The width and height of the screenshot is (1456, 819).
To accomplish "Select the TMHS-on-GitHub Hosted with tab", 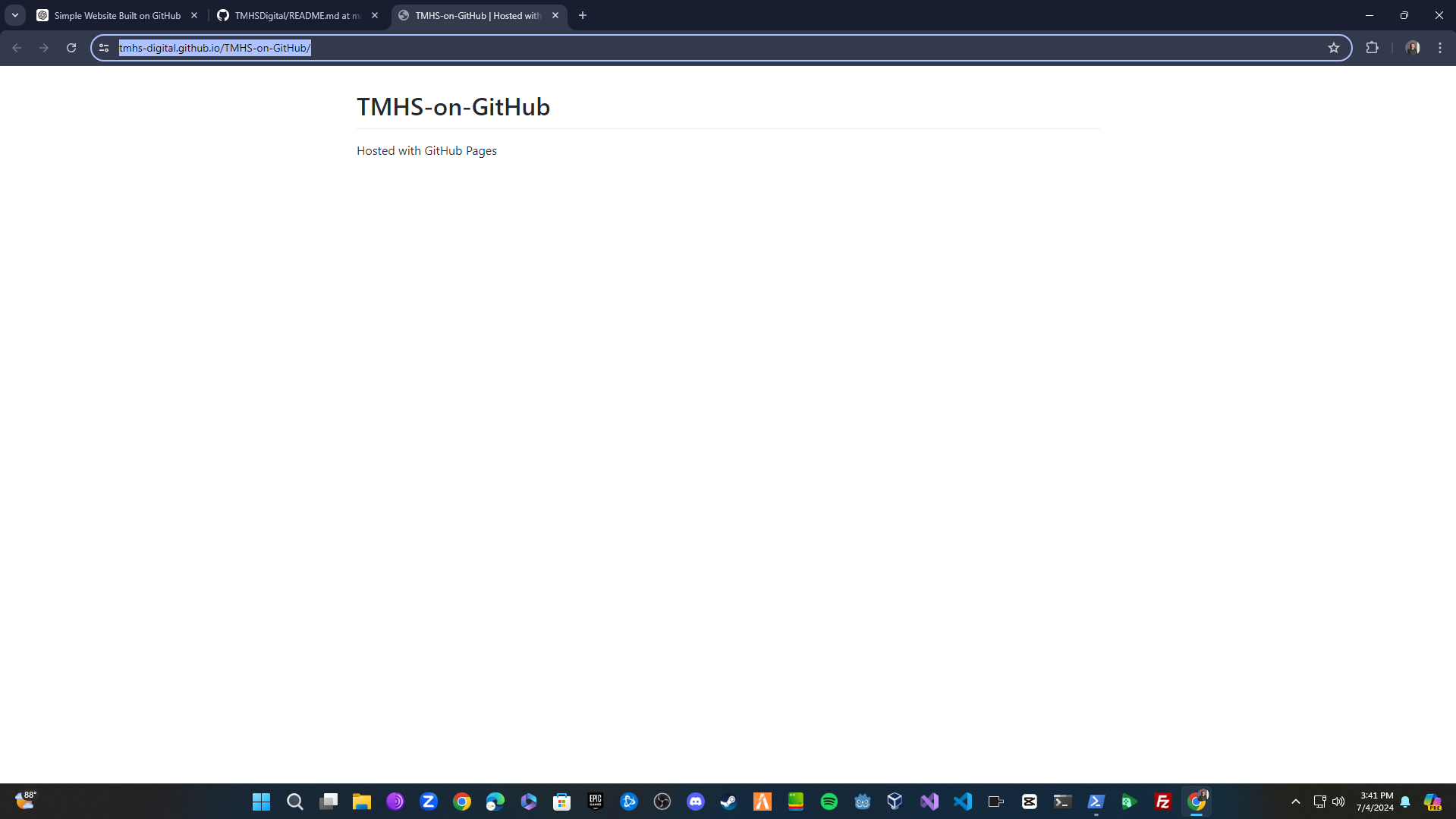I will tap(478, 15).
